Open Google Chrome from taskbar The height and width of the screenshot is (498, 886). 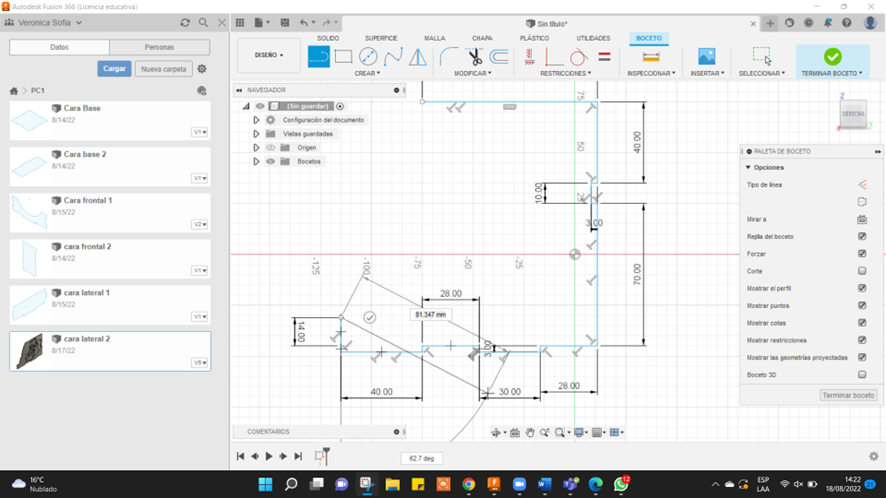point(468,484)
